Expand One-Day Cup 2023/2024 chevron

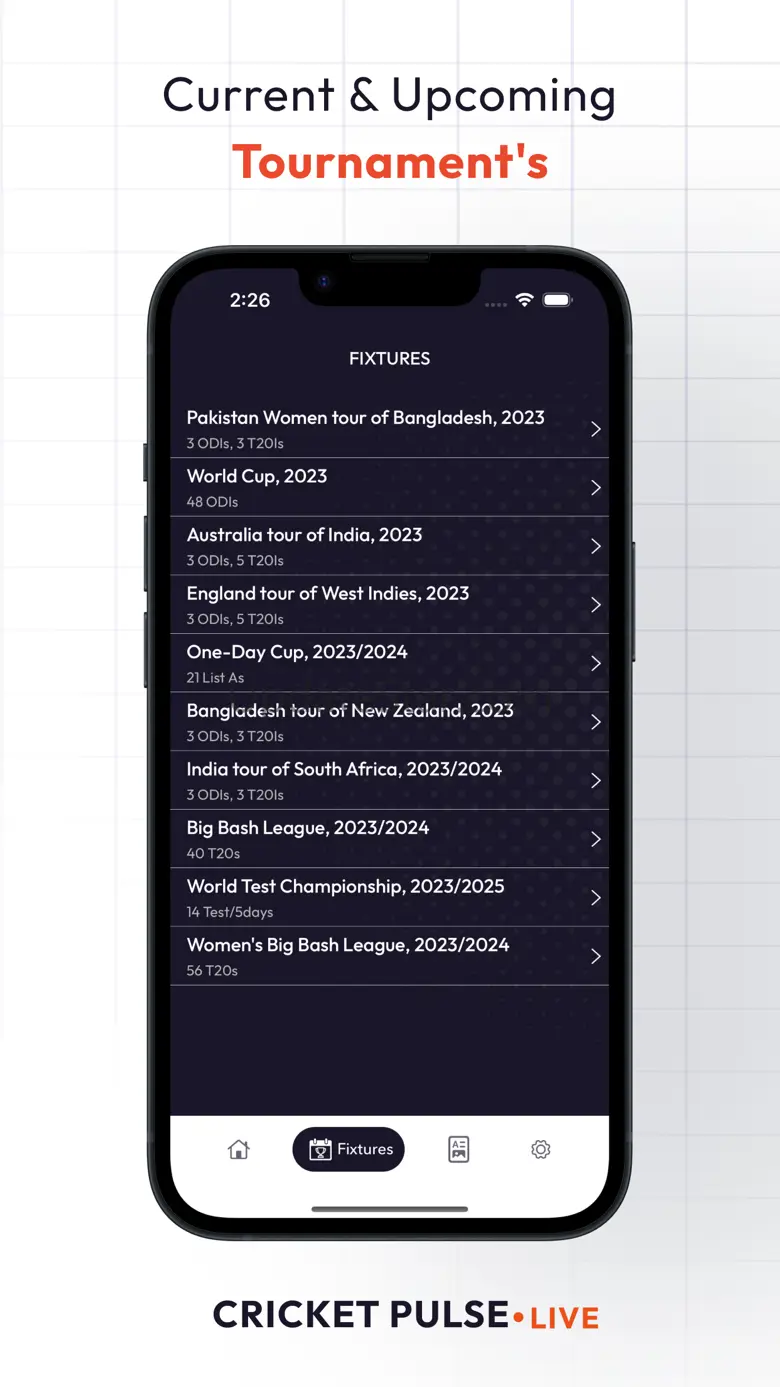click(595, 663)
